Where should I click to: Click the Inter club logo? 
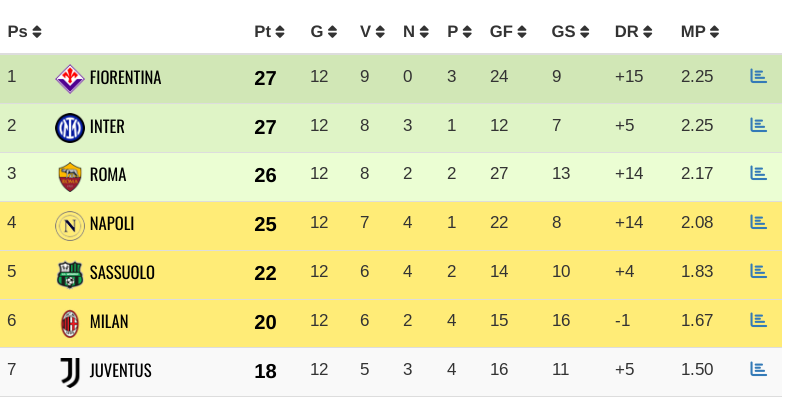point(70,128)
